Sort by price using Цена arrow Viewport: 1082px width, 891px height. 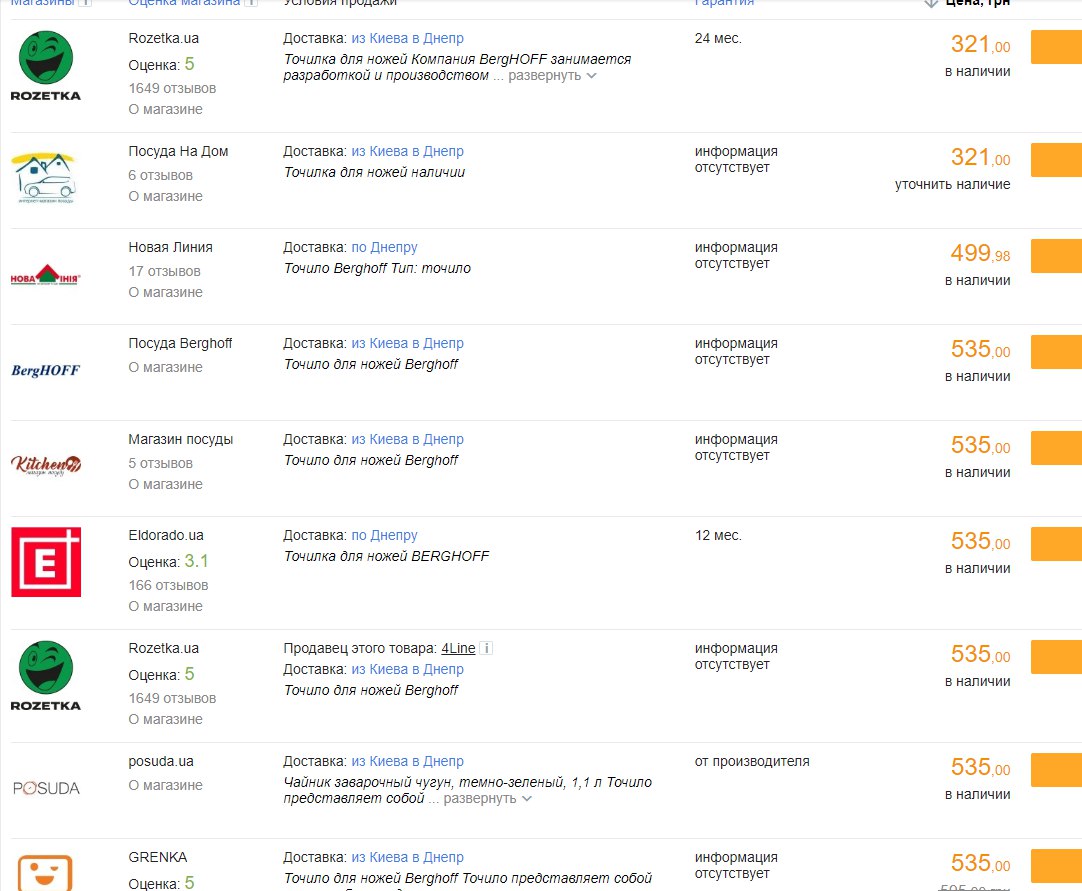(931, 3)
